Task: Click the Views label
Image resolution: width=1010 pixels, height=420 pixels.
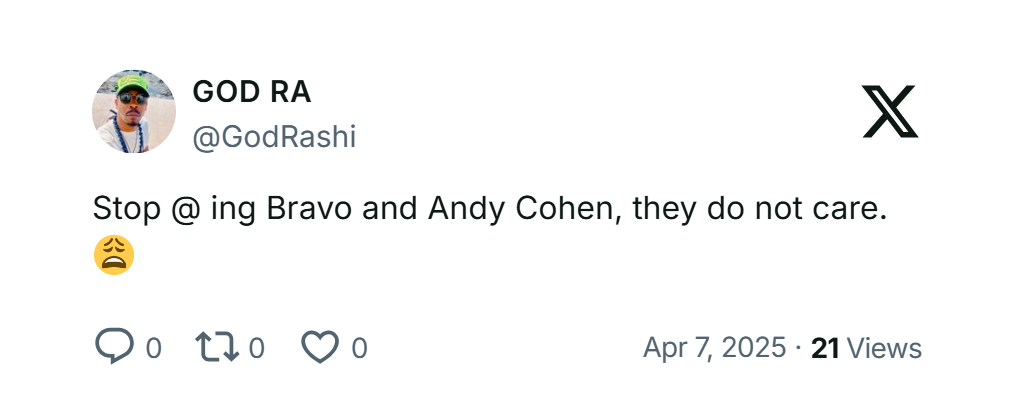Action: coord(883,348)
